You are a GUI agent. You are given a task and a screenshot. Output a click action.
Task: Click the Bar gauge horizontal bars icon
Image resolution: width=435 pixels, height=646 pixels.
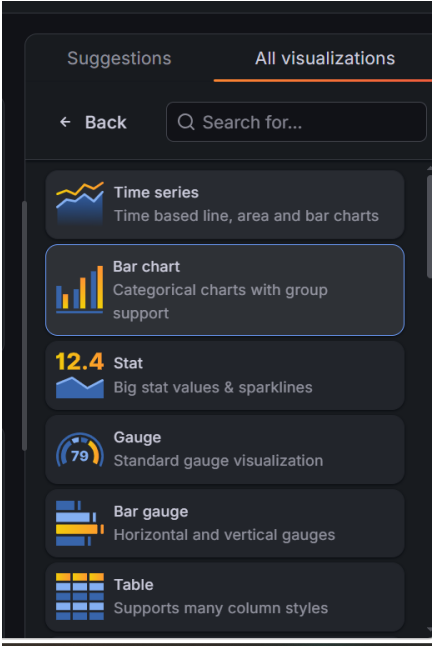(x=80, y=523)
